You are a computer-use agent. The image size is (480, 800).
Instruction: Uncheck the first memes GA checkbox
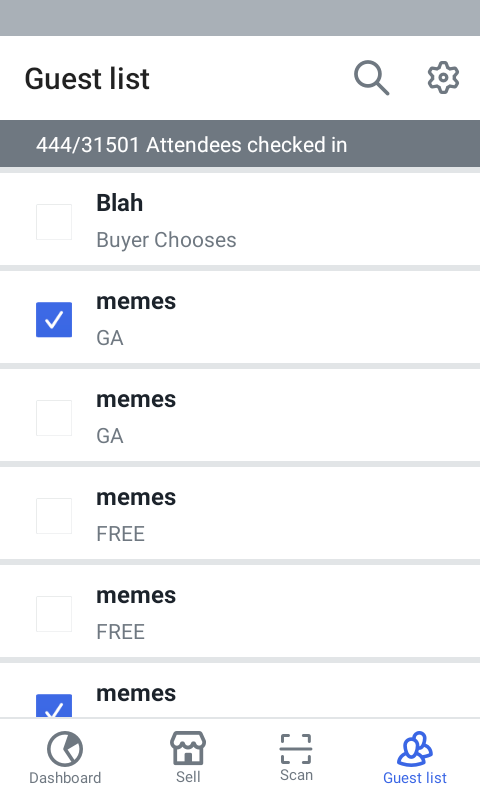(54, 320)
